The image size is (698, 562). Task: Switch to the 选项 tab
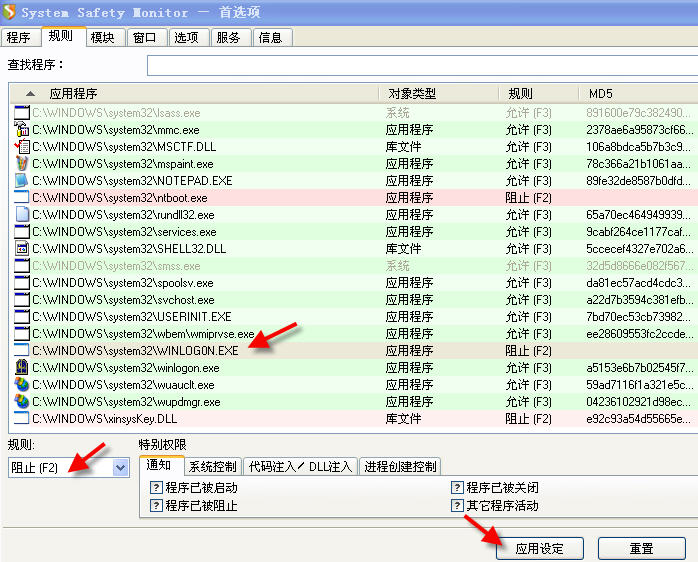tap(187, 37)
